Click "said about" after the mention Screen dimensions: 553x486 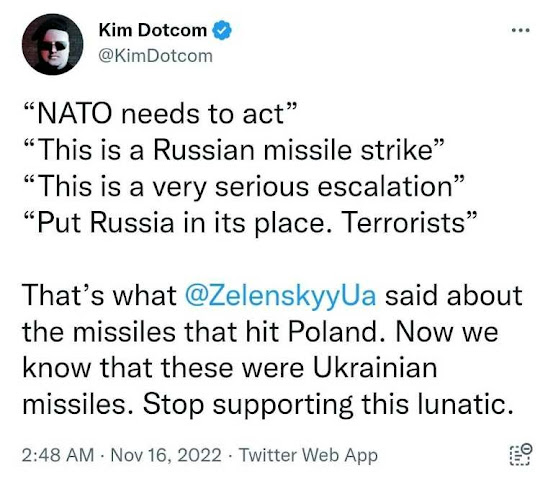454,296
